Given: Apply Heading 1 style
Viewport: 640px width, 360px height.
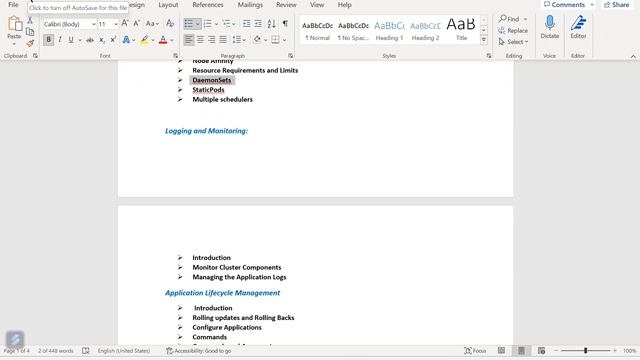Looking at the screenshot, I should [x=389, y=30].
